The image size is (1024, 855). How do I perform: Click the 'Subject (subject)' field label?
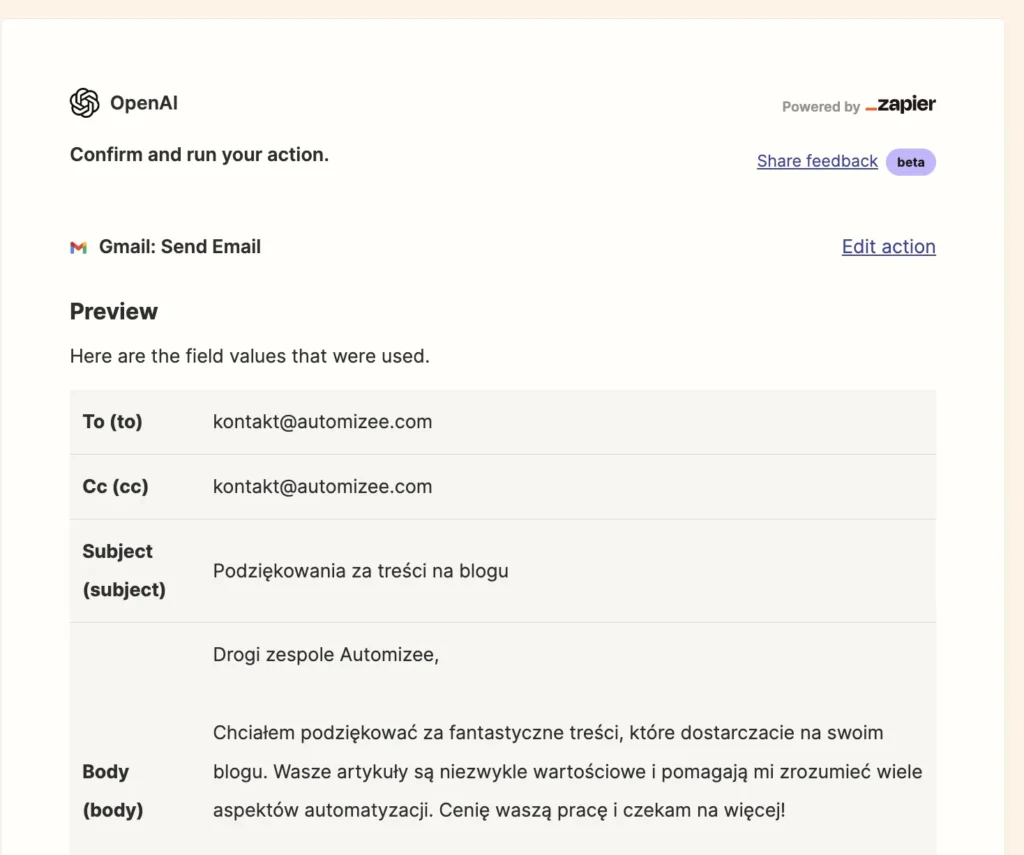123,571
